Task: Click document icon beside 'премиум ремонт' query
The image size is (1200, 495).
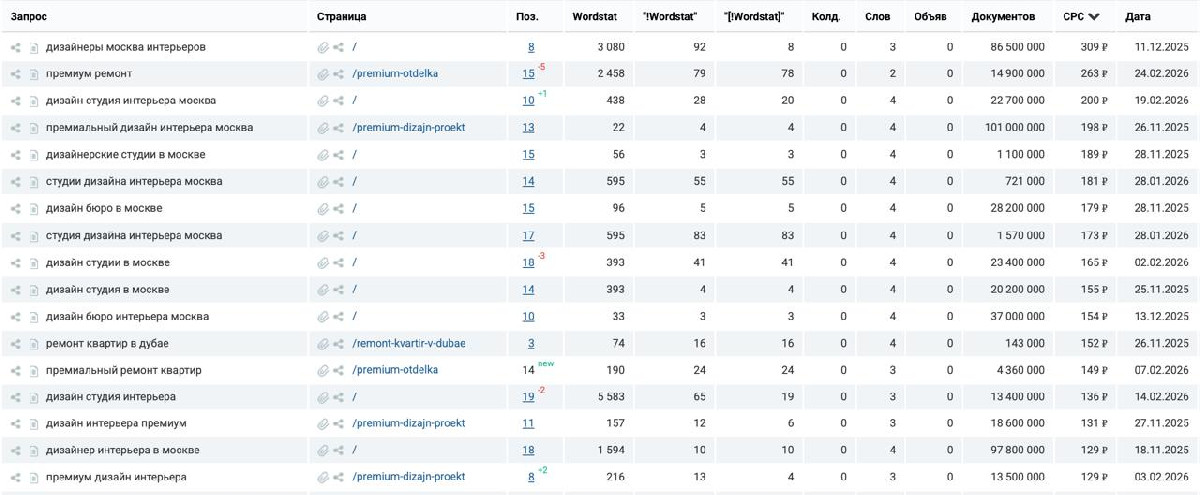Action: pyautogui.click(x=33, y=74)
